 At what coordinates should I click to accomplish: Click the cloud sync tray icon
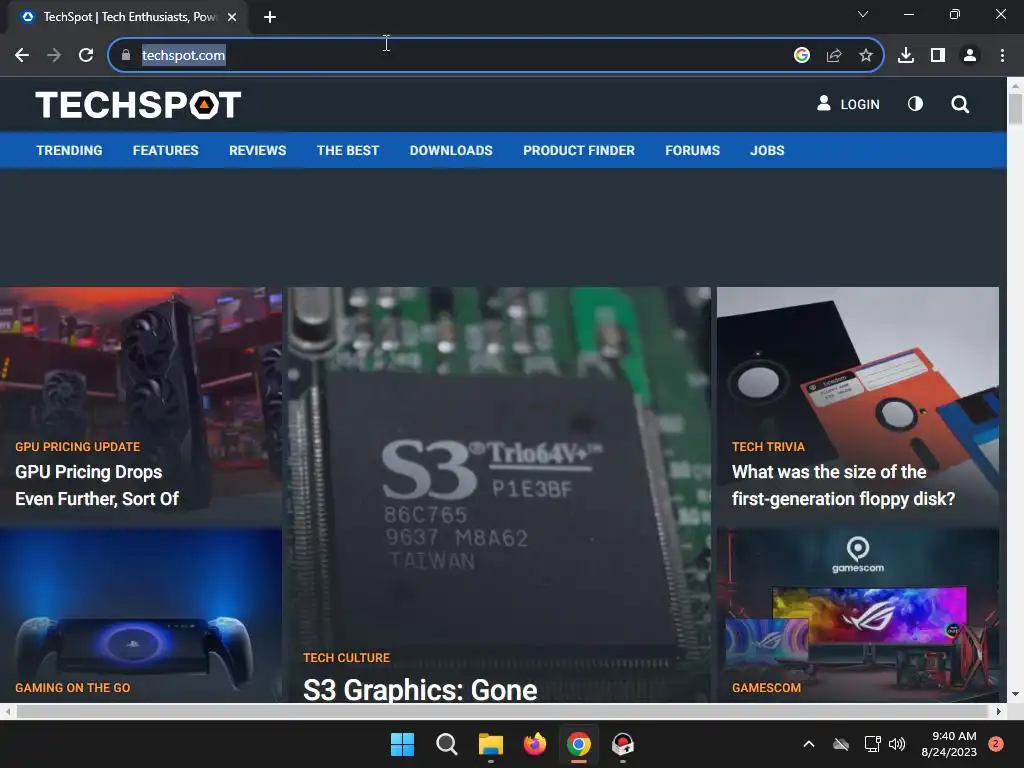(841, 744)
